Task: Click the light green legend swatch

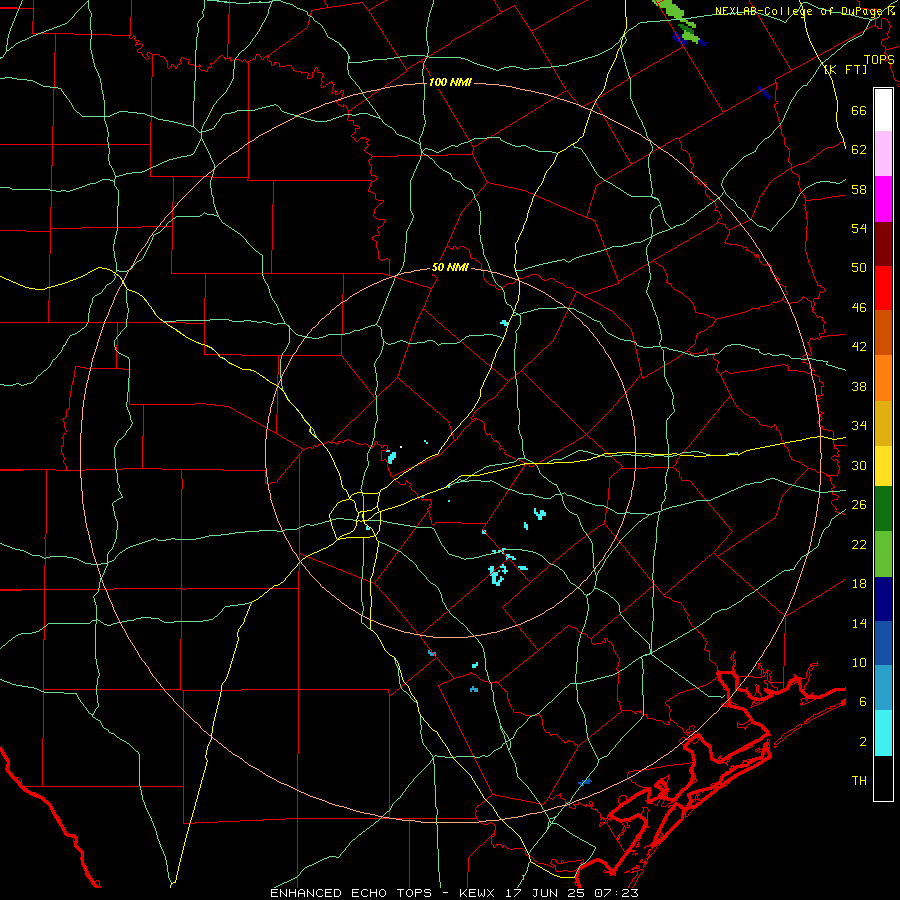Action: tap(883, 554)
